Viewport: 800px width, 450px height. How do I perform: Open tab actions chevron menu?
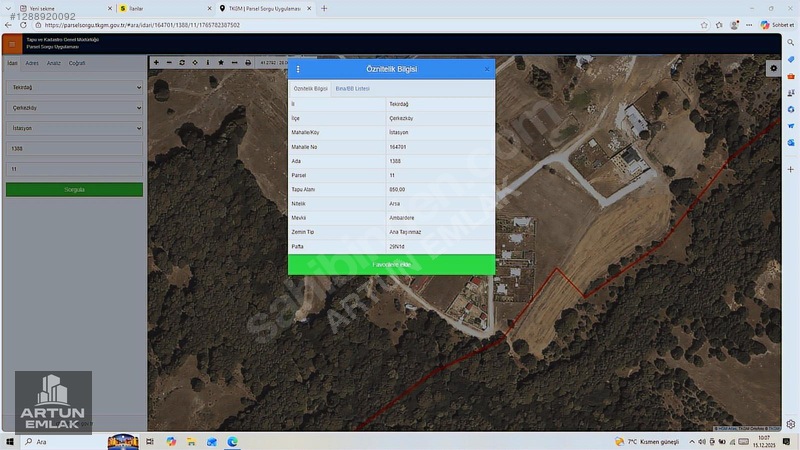(8, 9)
